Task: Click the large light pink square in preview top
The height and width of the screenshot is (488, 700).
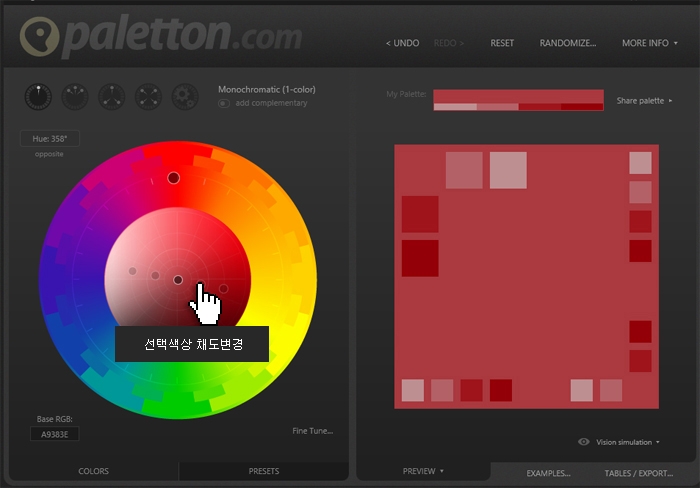Action: [508, 170]
